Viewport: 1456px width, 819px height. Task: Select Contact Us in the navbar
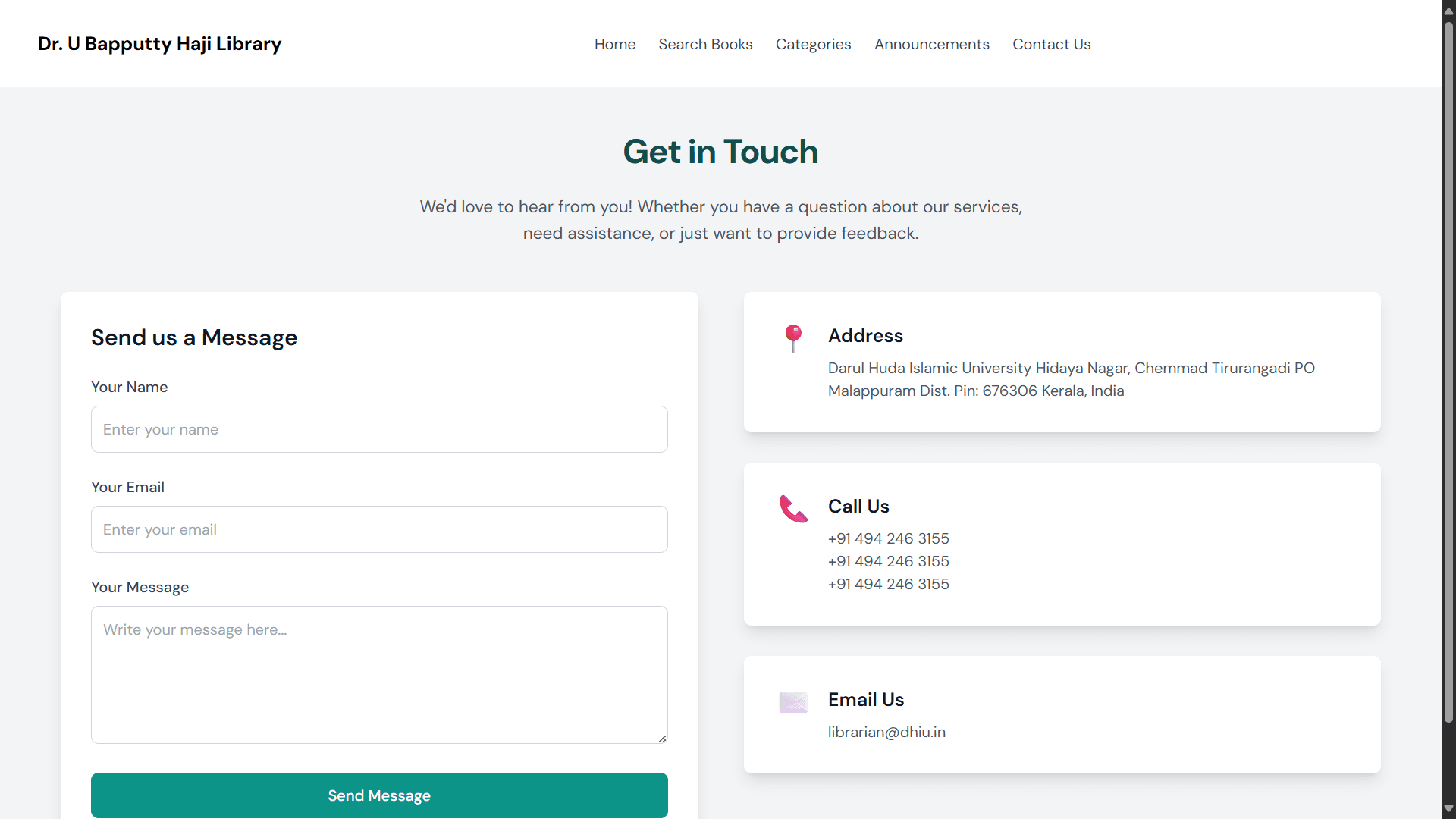tap(1051, 44)
